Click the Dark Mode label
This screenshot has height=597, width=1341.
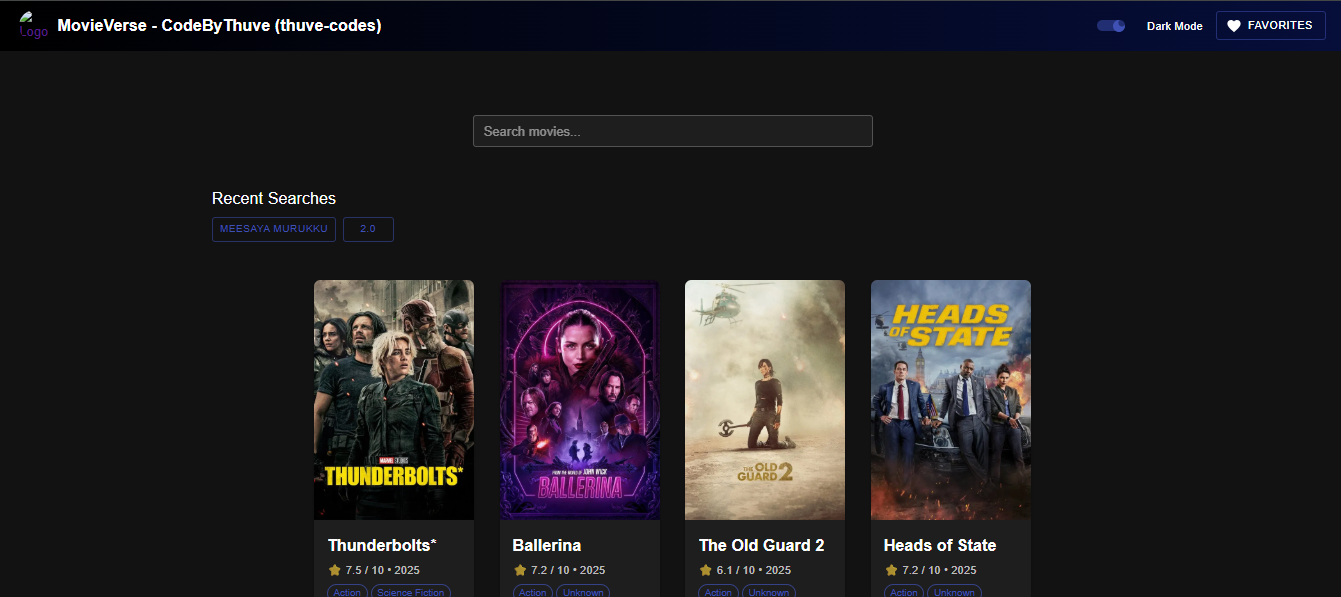(x=1174, y=26)
